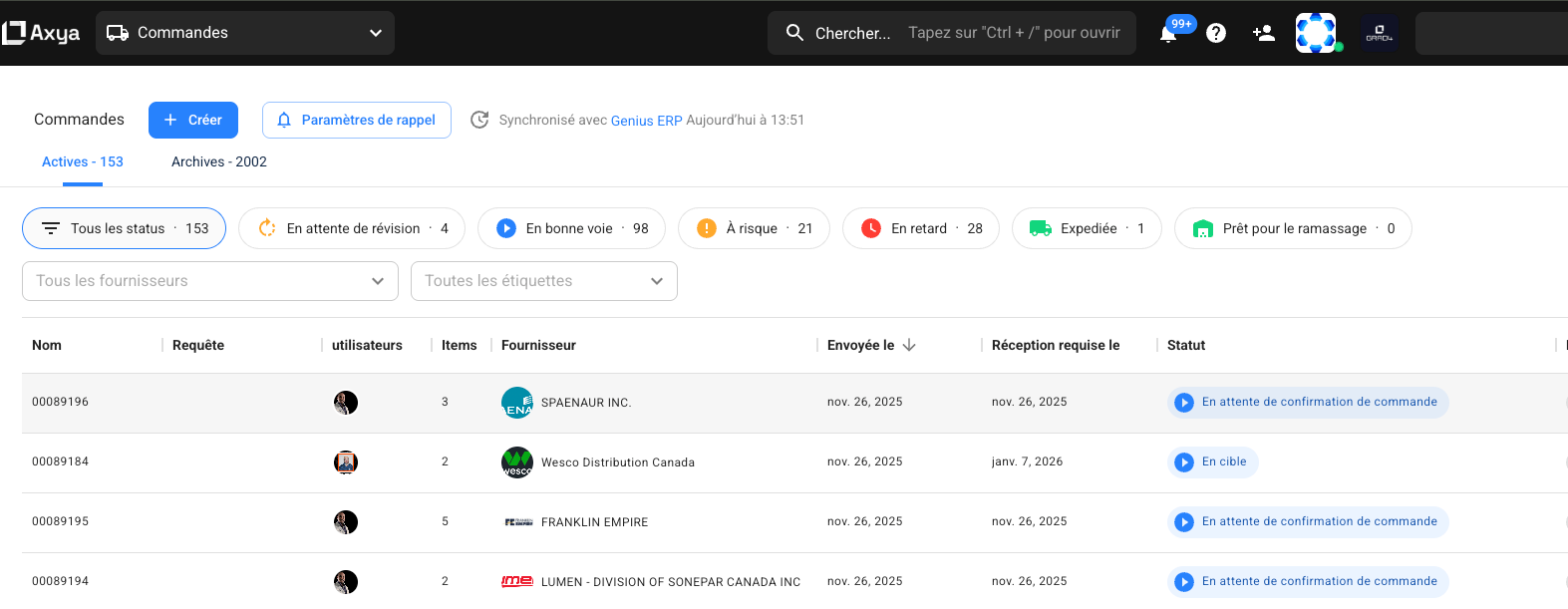Screen dimensions: 1568x609
Task: Select Tous les status filter
Action: [x=124, y=228]
